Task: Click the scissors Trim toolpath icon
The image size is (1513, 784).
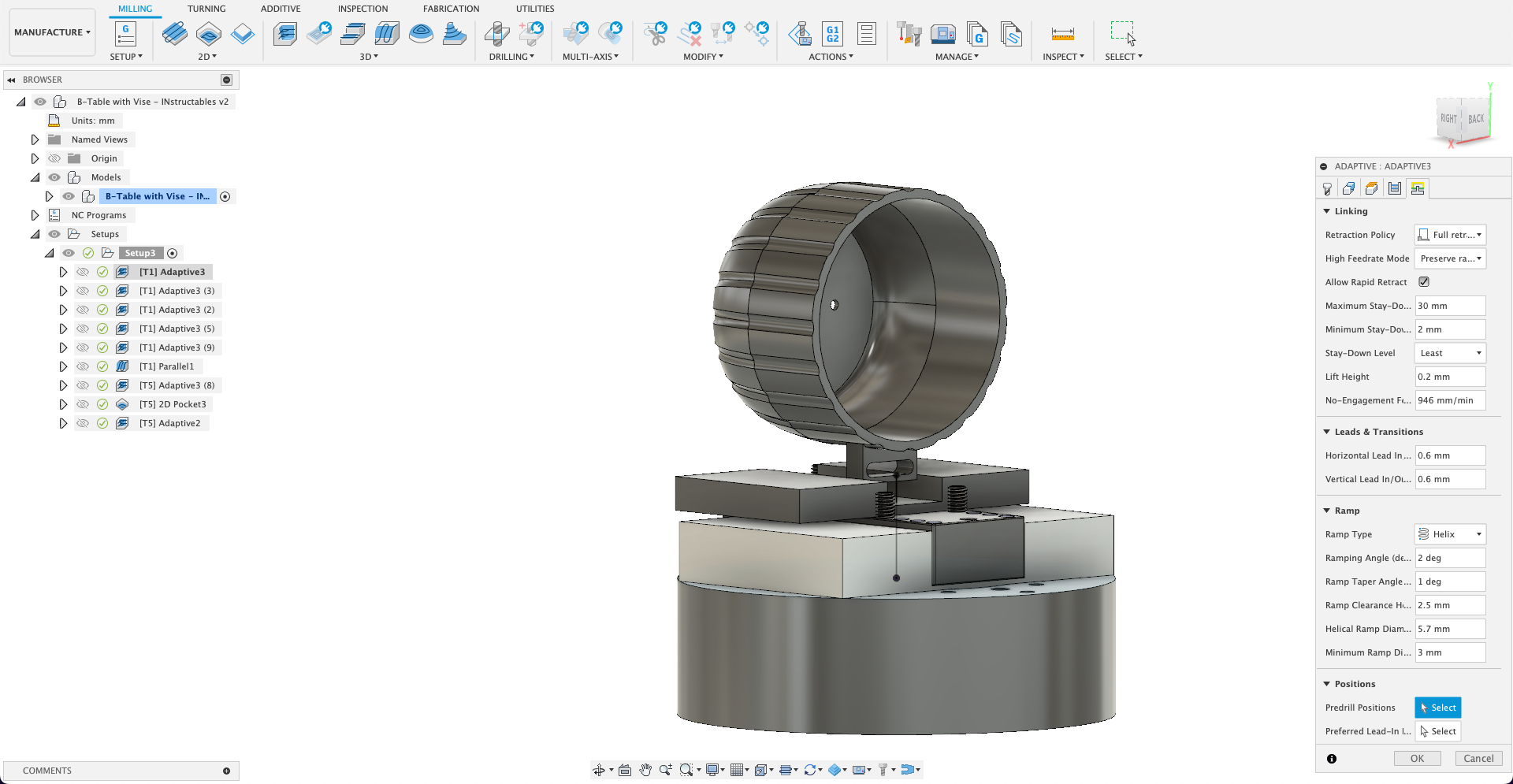Action: (x=655, y=34)
